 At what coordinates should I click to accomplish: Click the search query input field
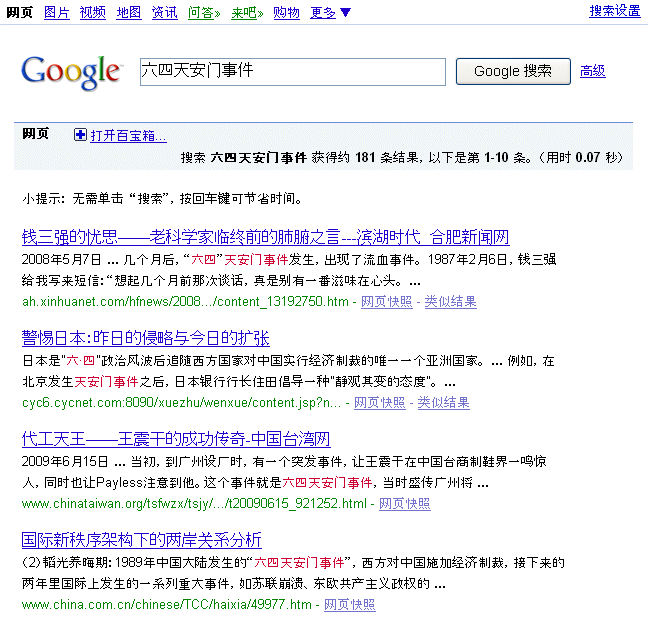pos(293,72)
